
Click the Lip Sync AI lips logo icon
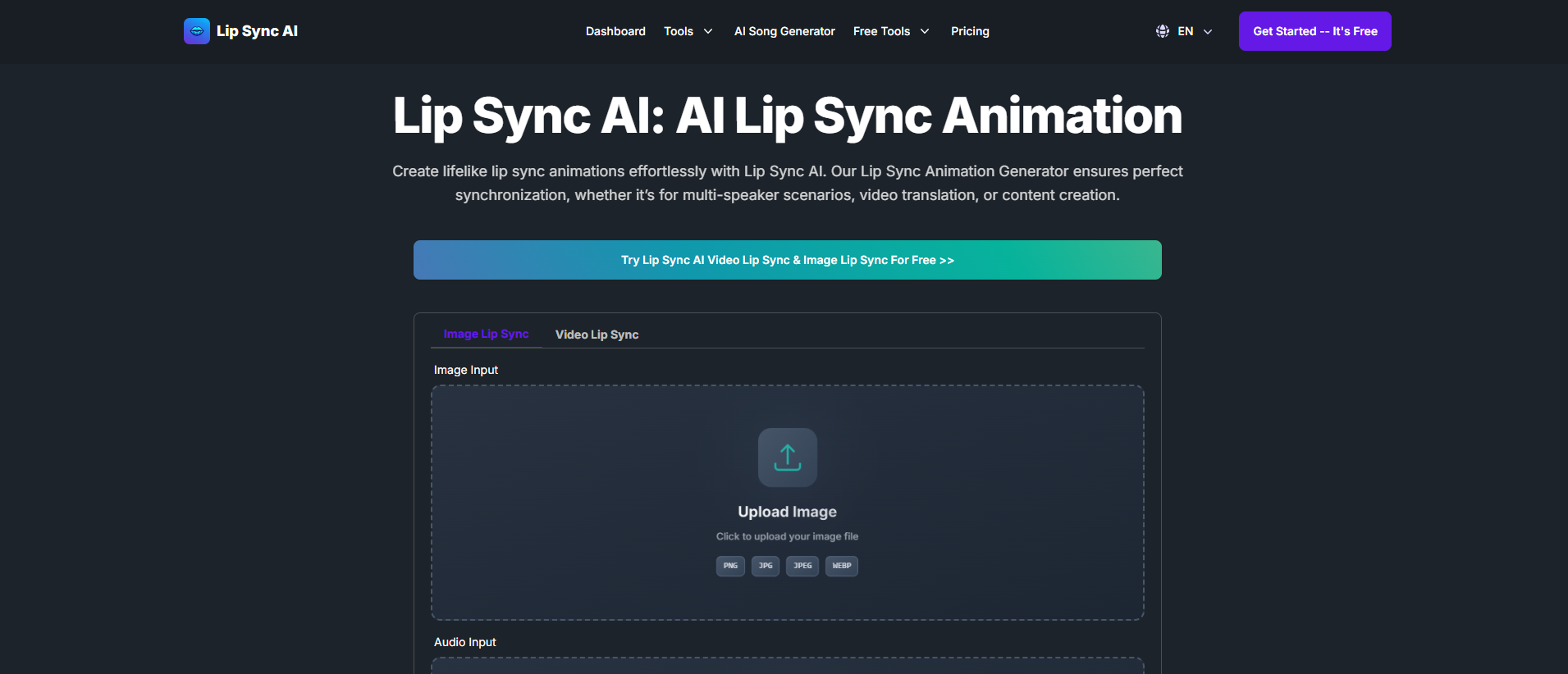pyautogui.click(x=197, y=31)
